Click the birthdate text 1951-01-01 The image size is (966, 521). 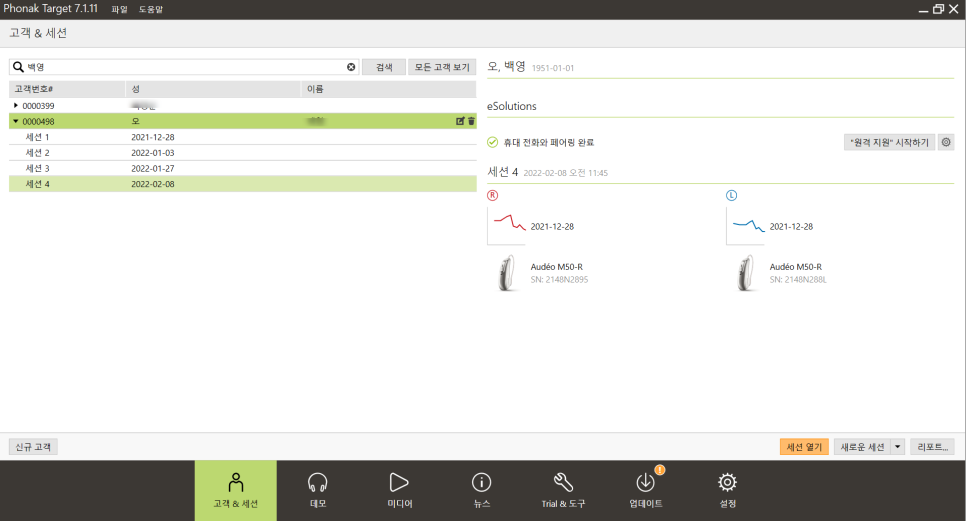coord(553,68)
